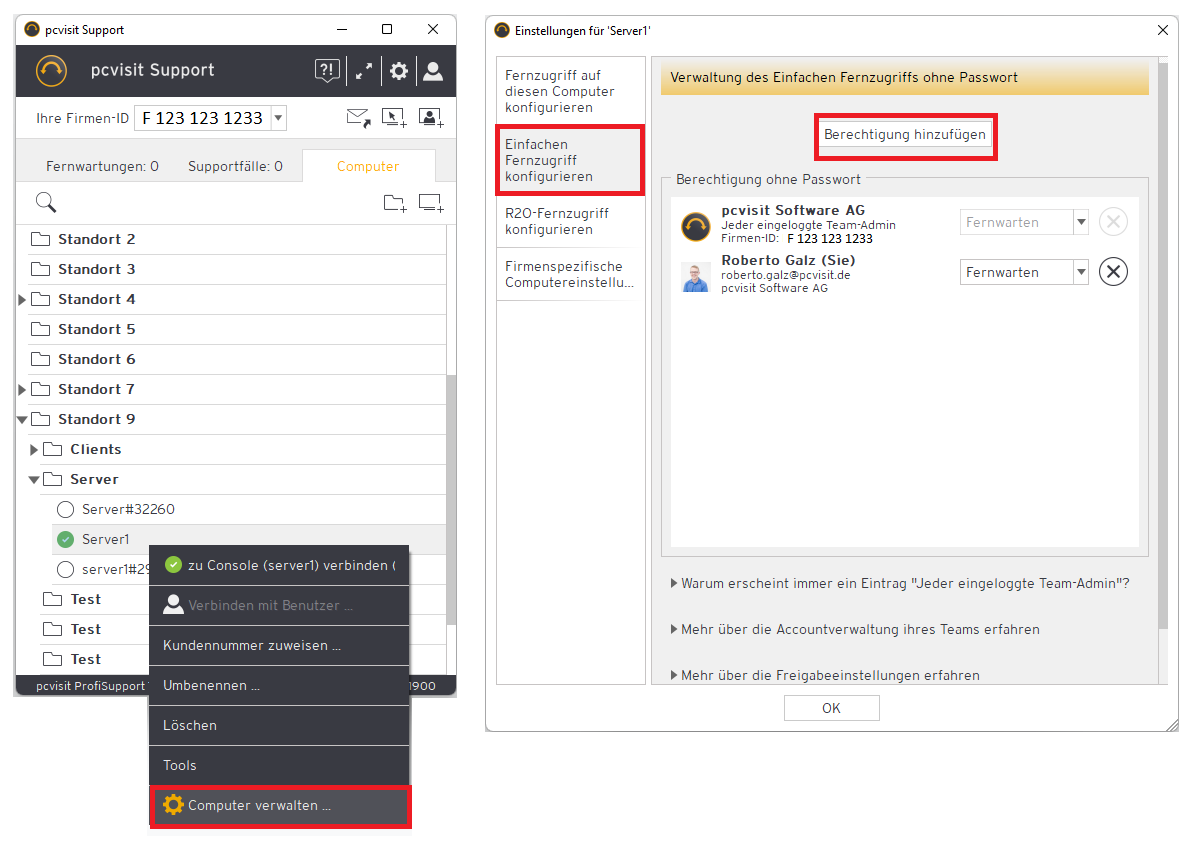
Task: Click the user profile icon in header
Action: tap(433, 71)
